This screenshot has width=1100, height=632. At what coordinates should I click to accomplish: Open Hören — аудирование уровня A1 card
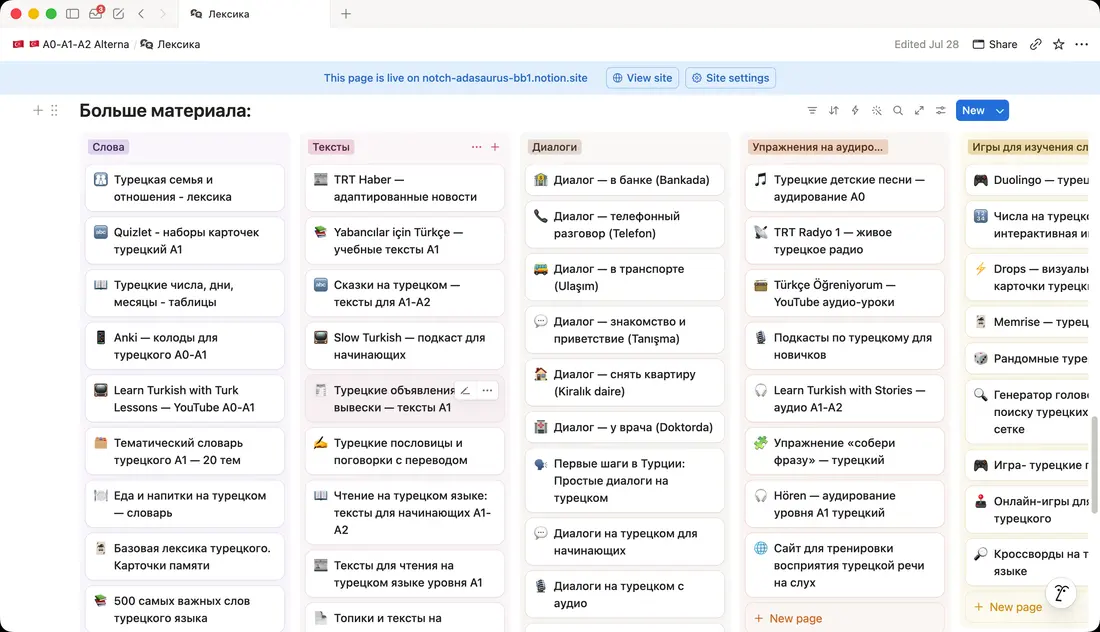tap(845, 504)
